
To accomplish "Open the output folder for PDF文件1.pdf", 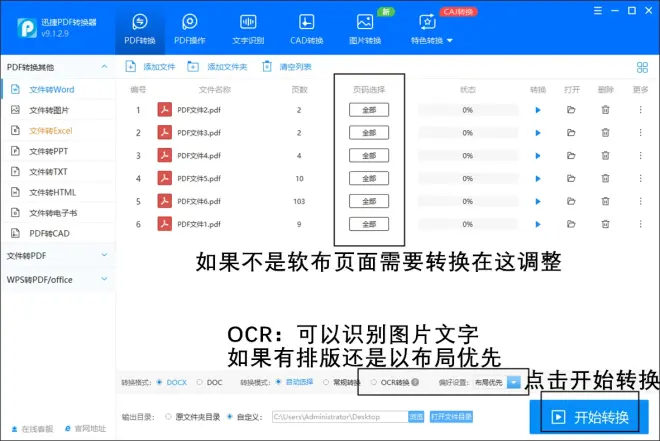I will pyautogui.click(x=571, y=224).
